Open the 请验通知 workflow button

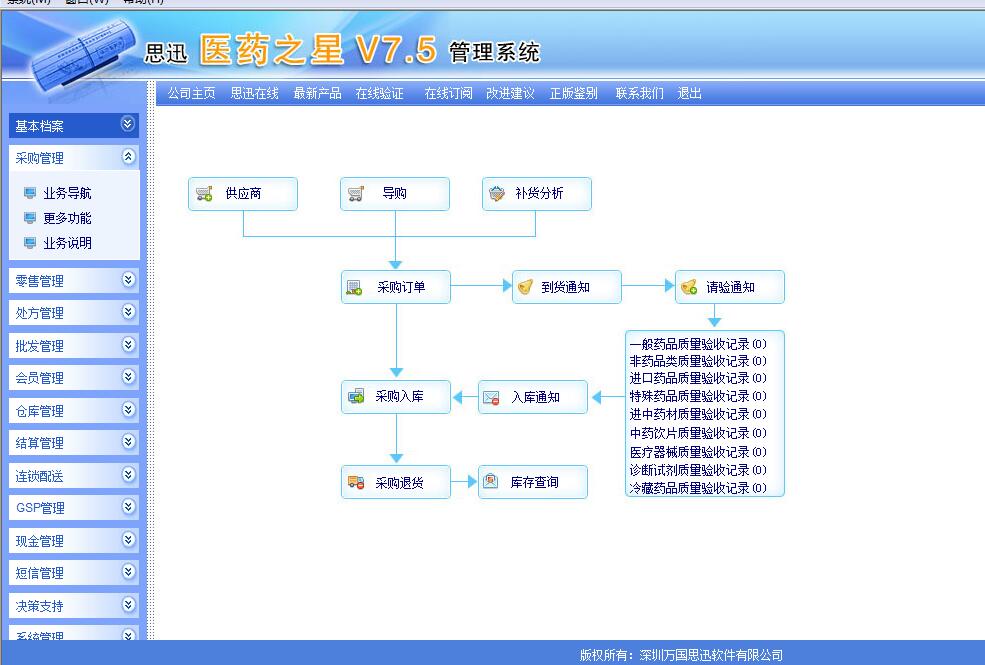(730, 287)
